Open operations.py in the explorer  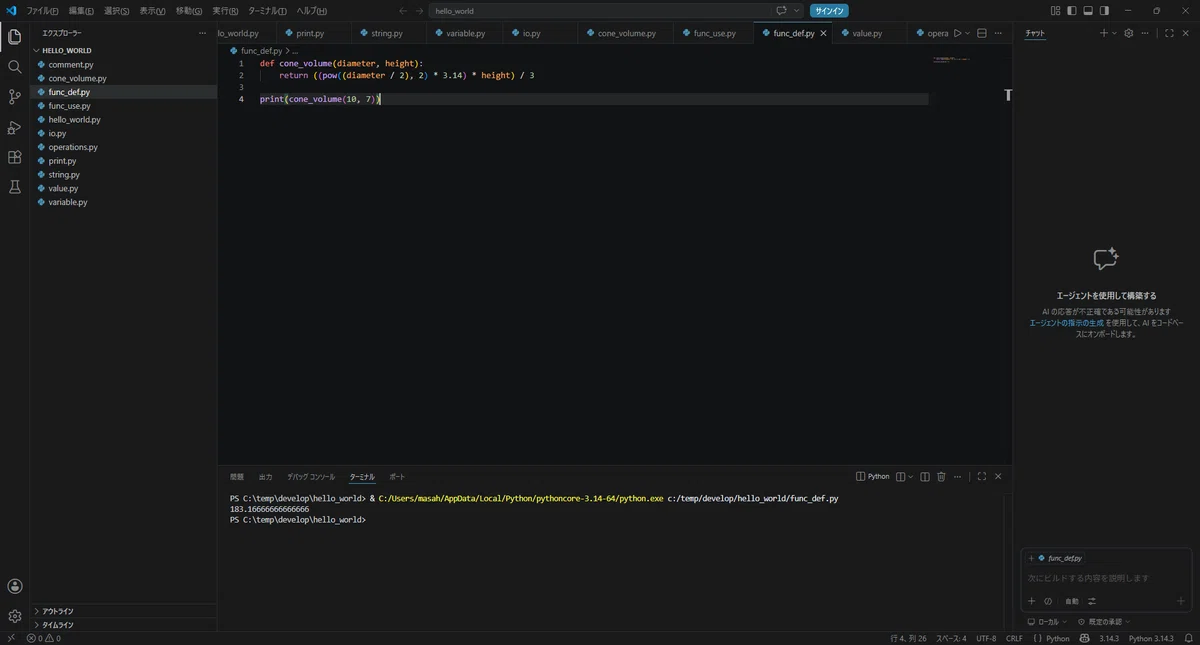click(73, 147)
